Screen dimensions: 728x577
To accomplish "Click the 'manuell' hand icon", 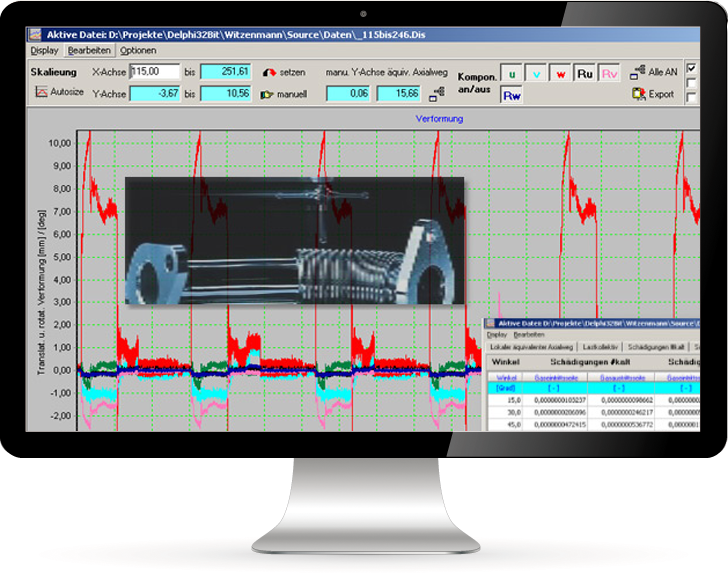I will 268,94.
